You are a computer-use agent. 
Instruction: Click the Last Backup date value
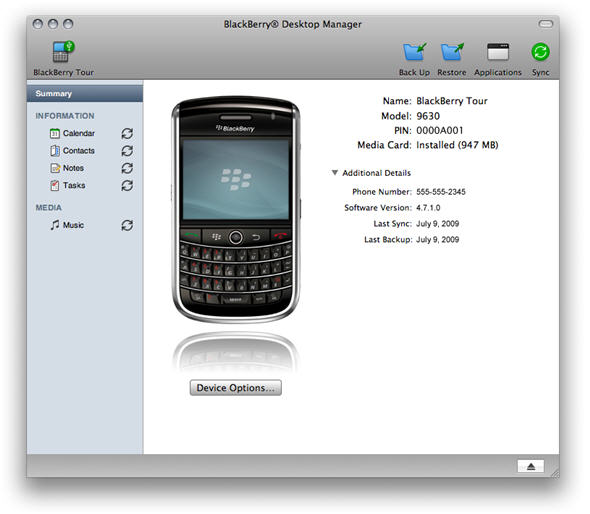pos(437,240)
